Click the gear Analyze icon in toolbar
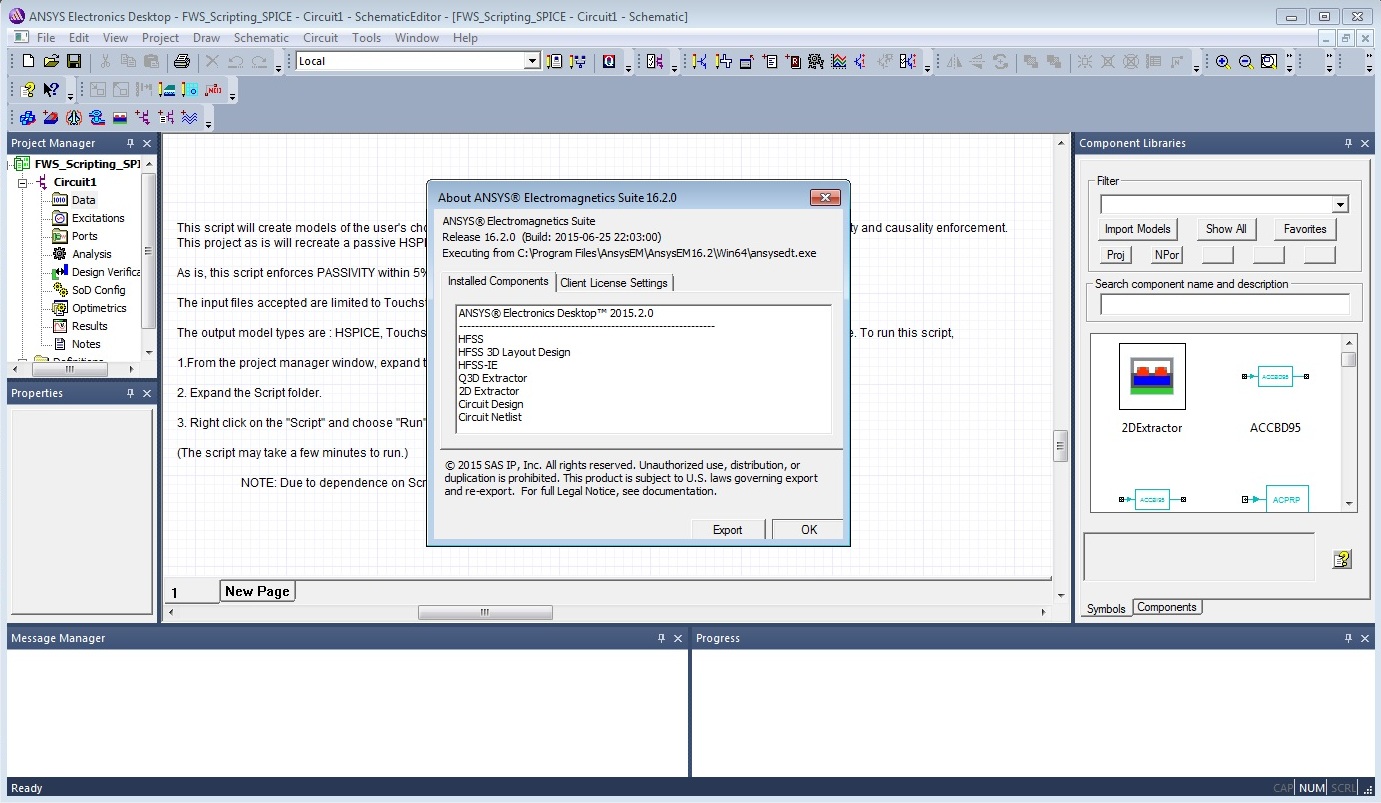Screen dimensions: 1381x803 point(816,61)
